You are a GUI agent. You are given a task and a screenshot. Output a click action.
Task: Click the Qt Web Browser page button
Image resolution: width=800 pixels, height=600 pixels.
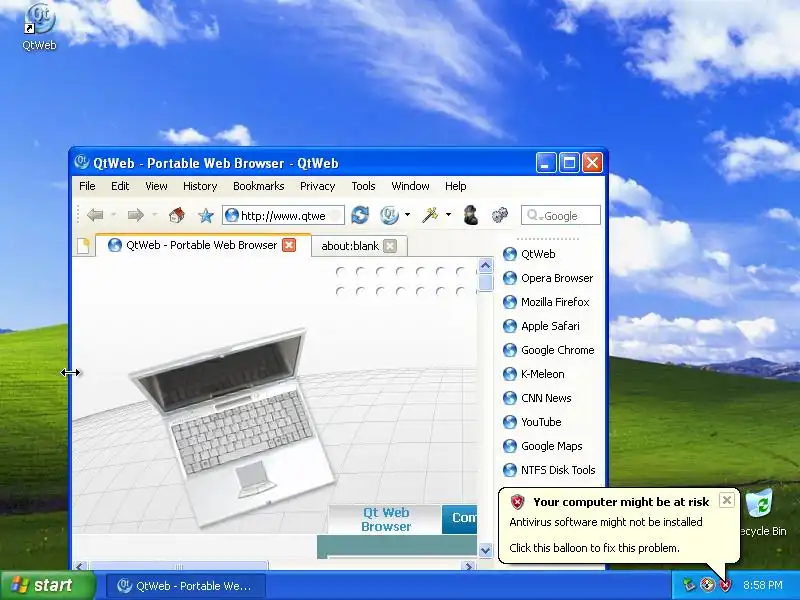386,519
